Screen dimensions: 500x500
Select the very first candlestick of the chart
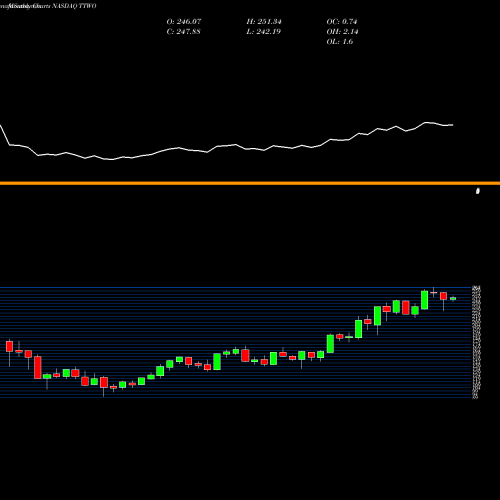(9, 347)
